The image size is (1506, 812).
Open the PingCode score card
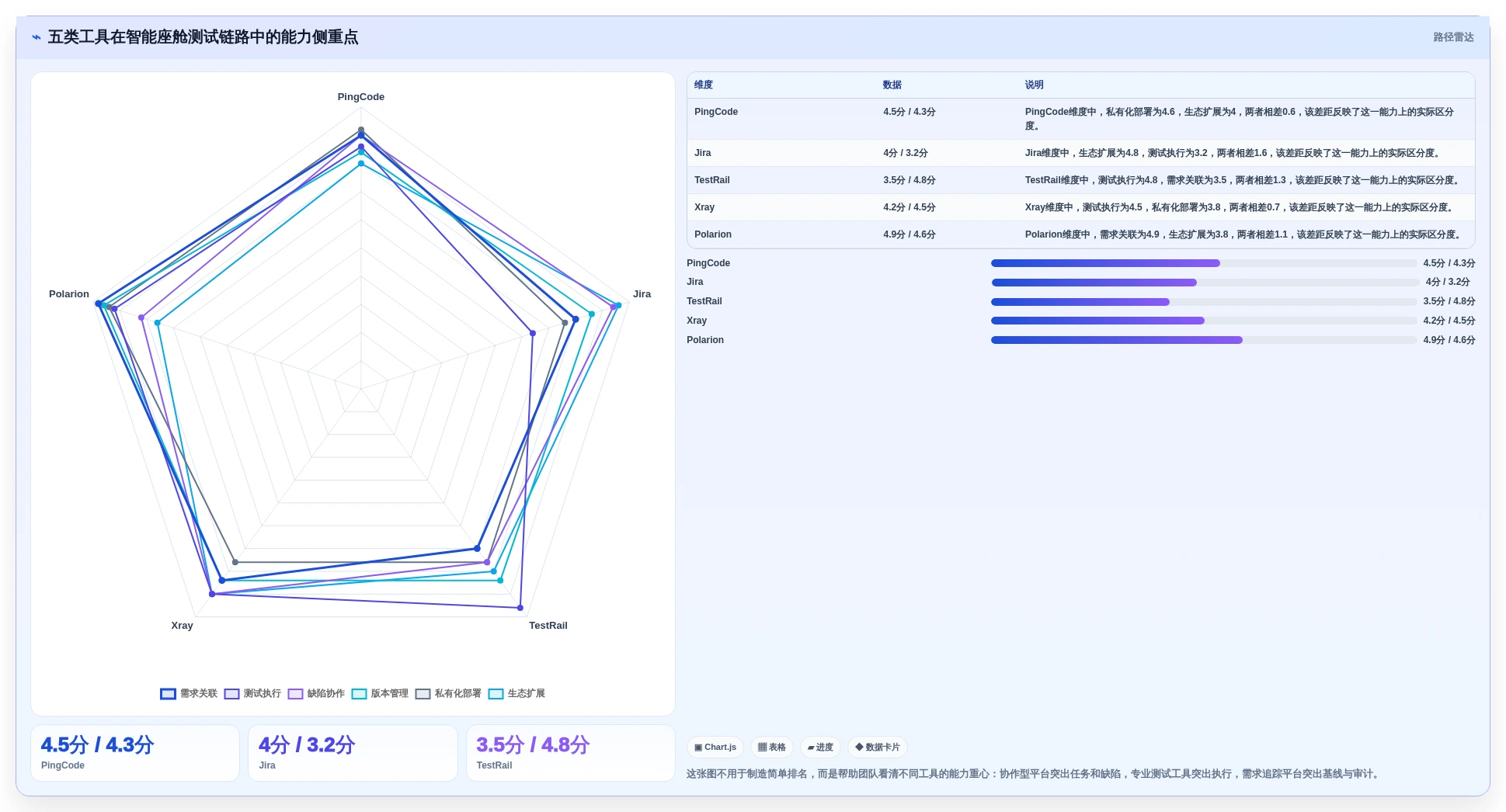point(135,753)
